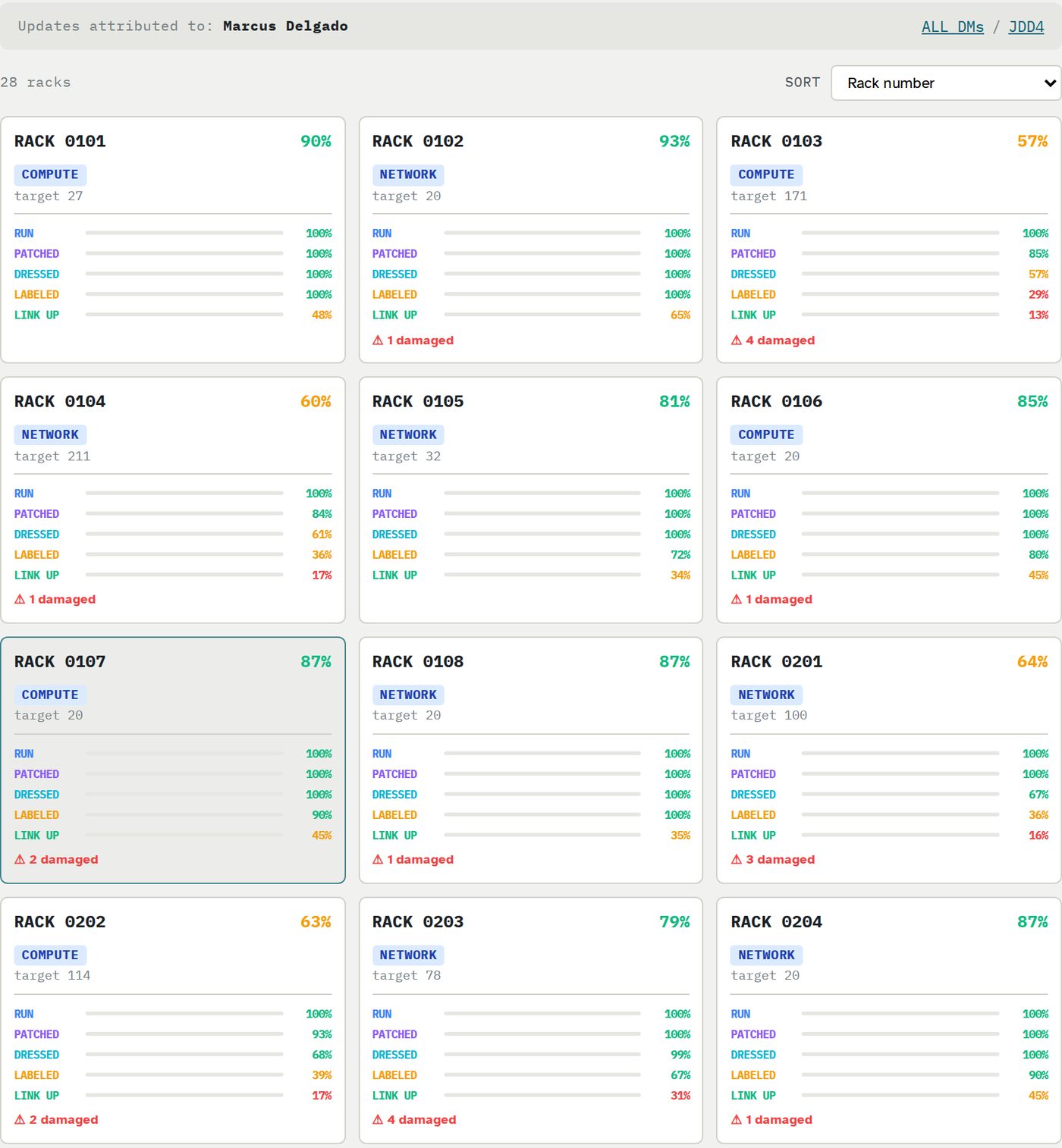Image resolution: width=1062 pixels, height=1148 pixels.
Task: Click the DRESSED label on RACK 0105
Action: 394,534
